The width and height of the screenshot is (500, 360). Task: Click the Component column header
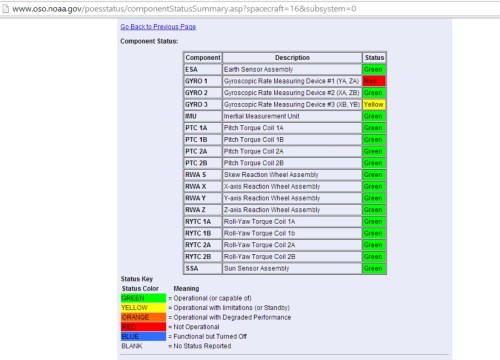click(x=203, y=58)
